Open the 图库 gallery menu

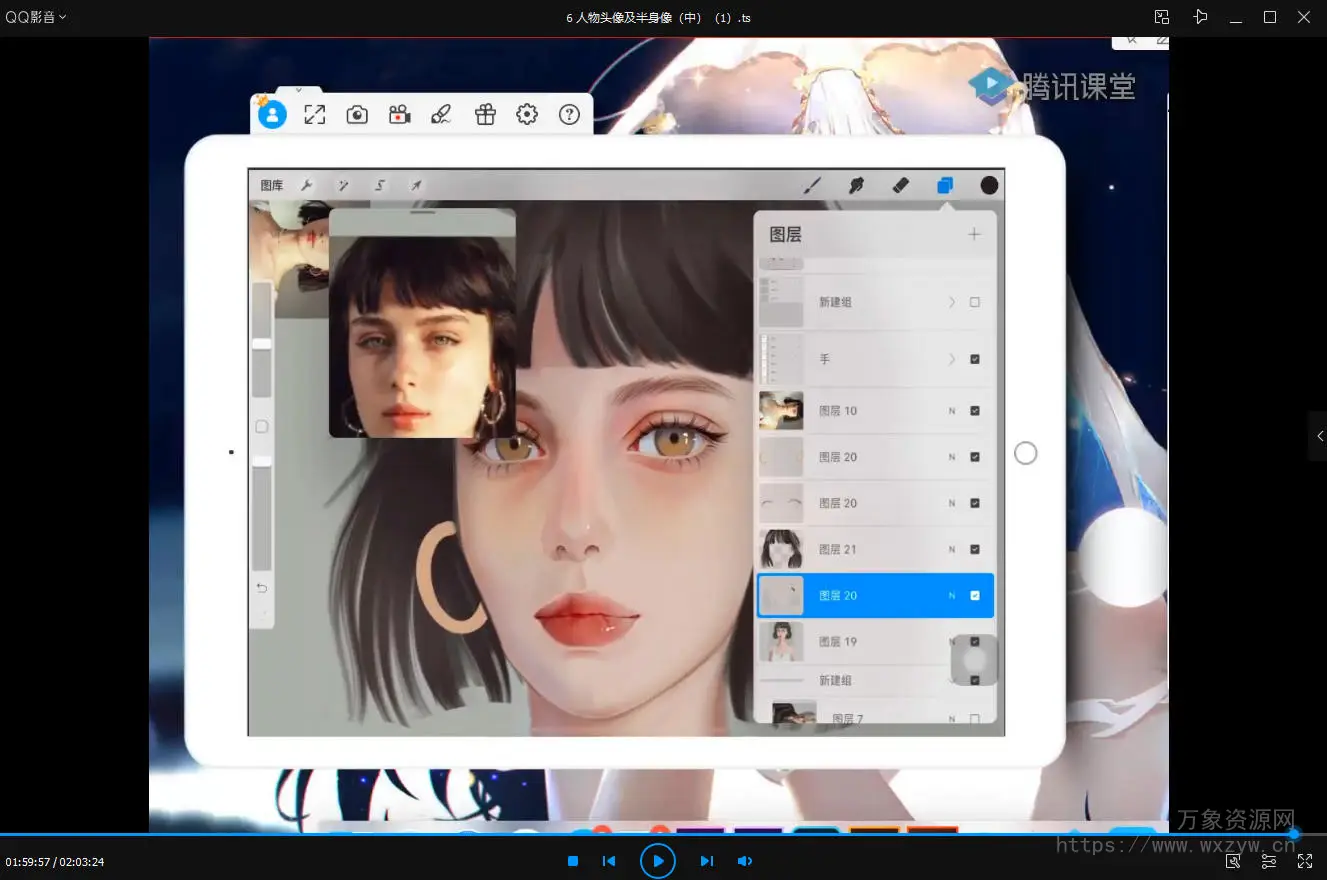(272, 185)
